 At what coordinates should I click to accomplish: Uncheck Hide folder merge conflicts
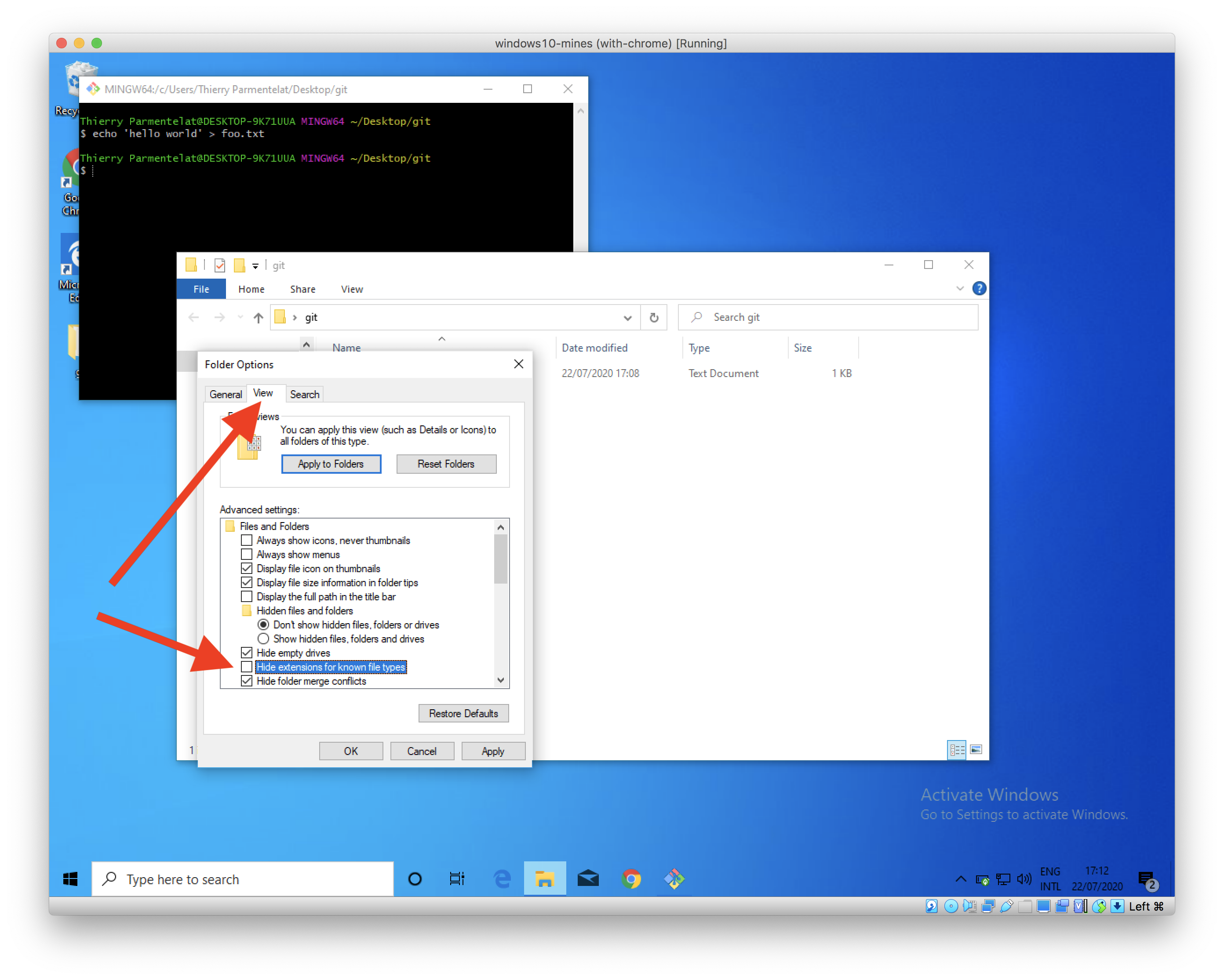246,681
